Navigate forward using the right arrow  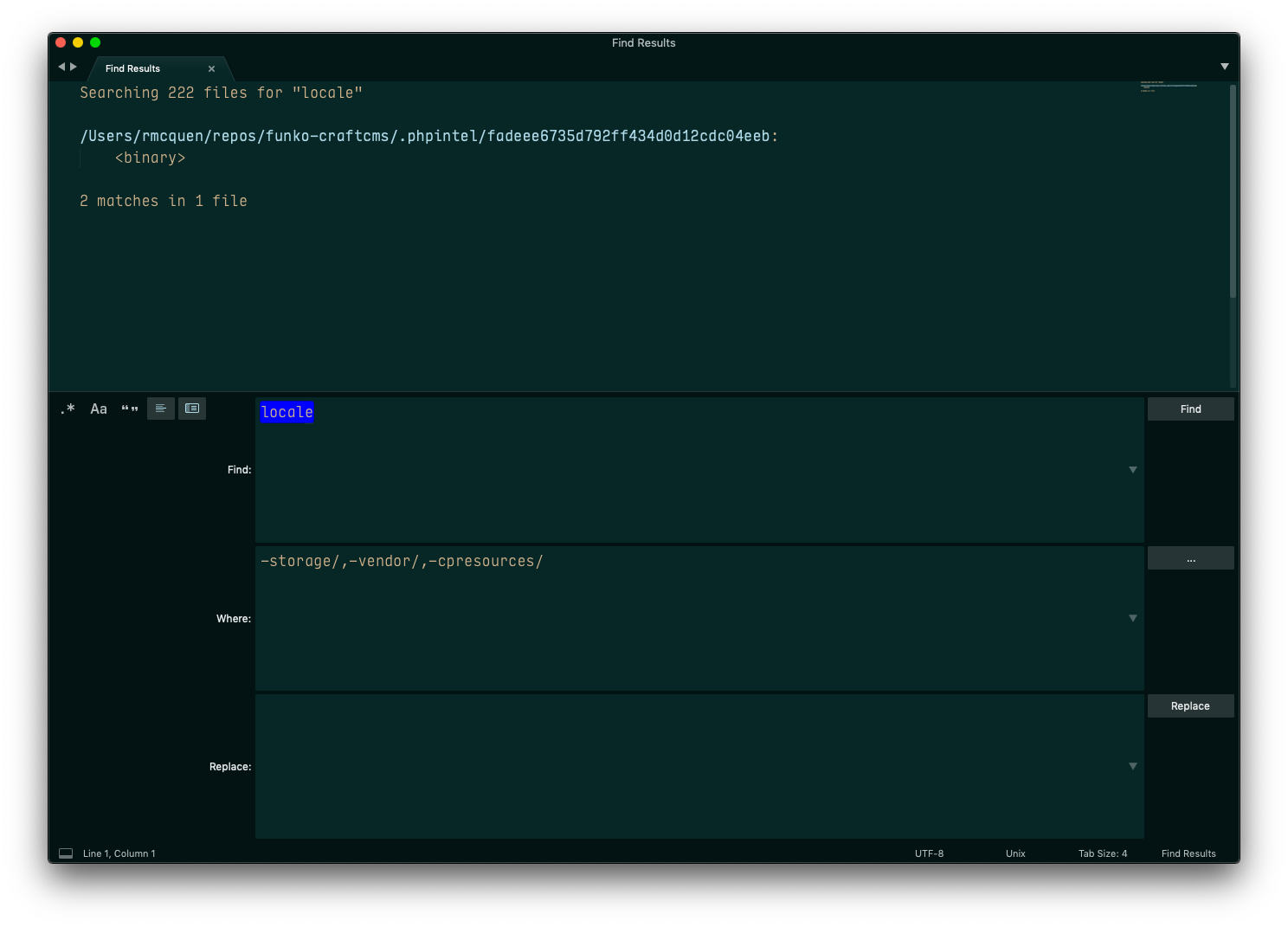pyautogui.click(x=74, y=66)
